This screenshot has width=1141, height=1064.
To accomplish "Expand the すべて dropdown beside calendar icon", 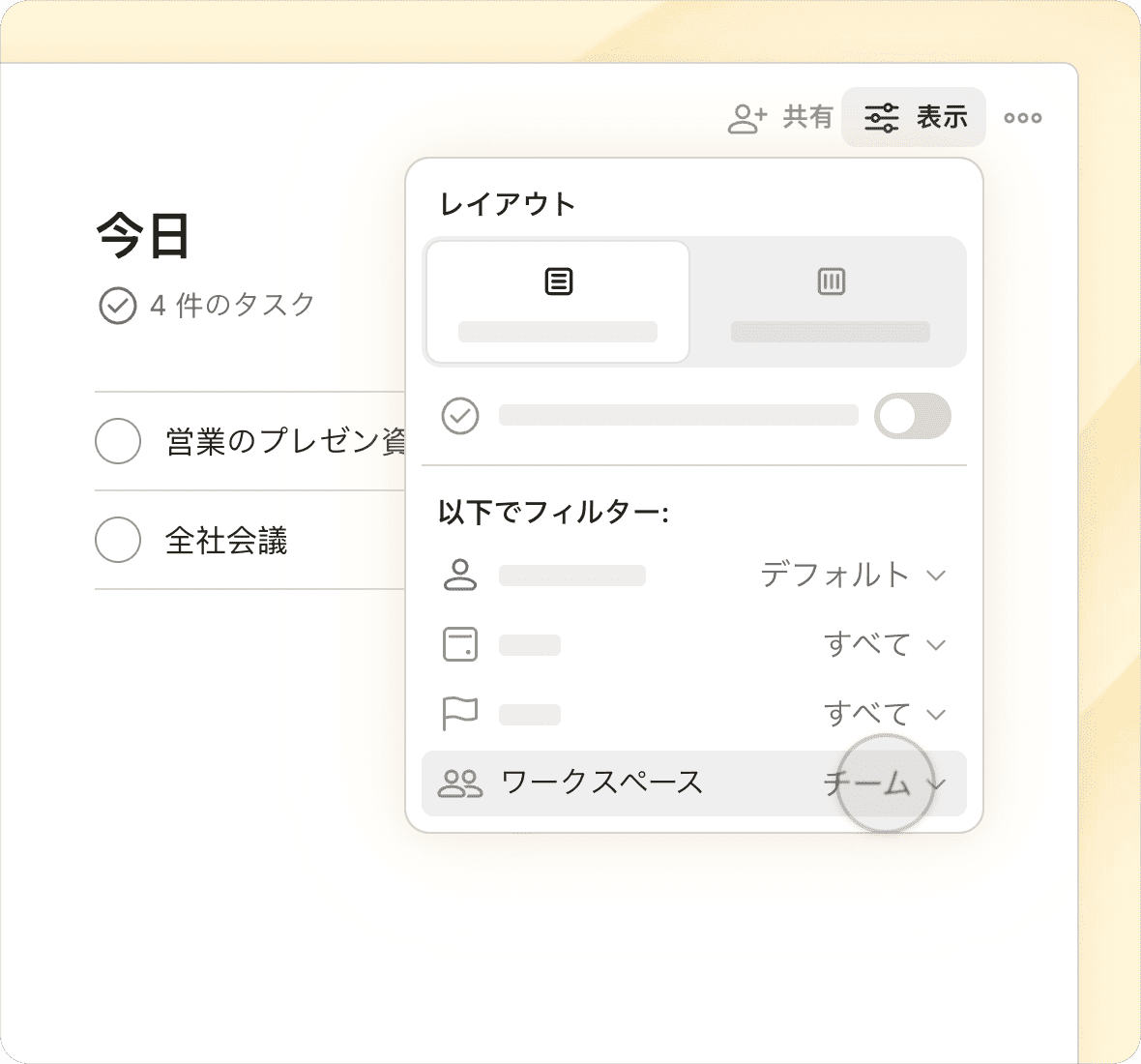I will coord(884,644).
